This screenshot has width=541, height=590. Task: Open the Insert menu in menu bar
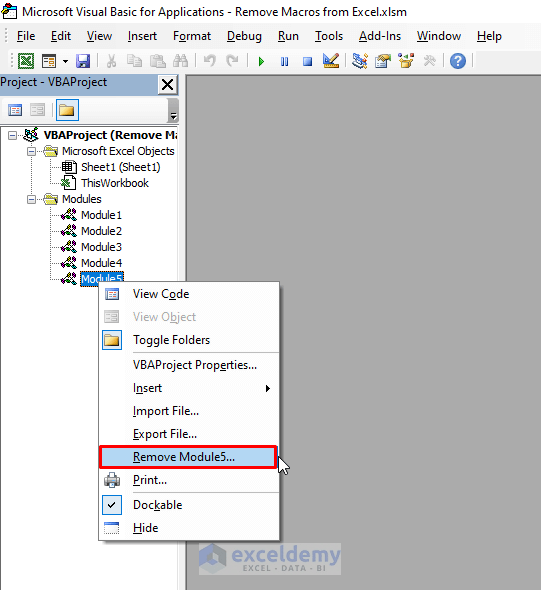[142, 36]
